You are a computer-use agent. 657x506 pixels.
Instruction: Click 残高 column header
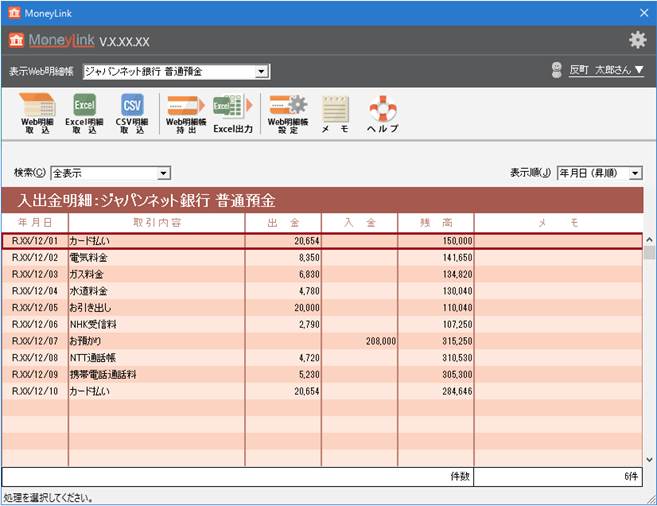tap(436, 223)
